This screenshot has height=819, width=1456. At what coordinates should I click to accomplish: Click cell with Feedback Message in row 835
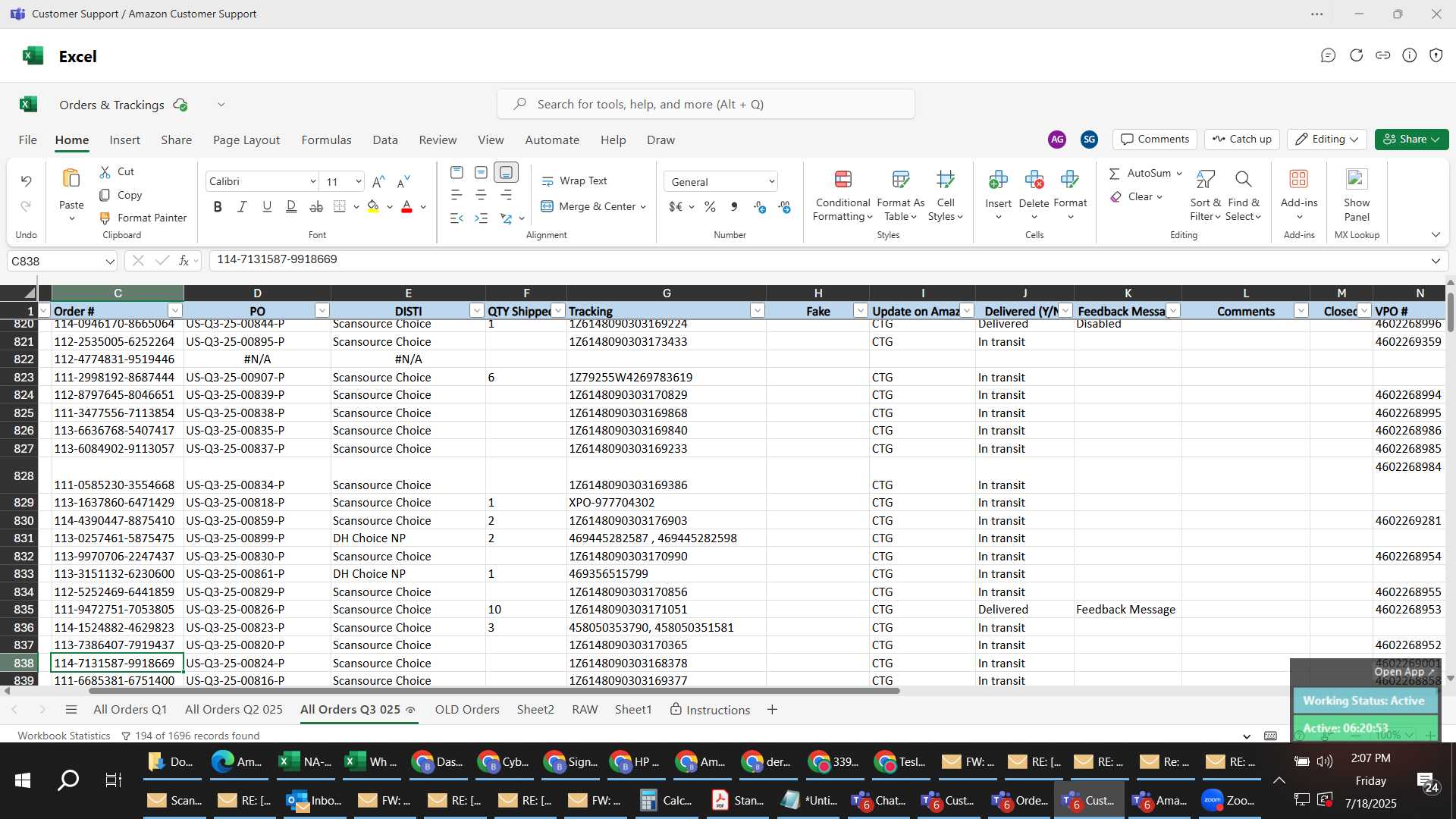(1127, 609)
